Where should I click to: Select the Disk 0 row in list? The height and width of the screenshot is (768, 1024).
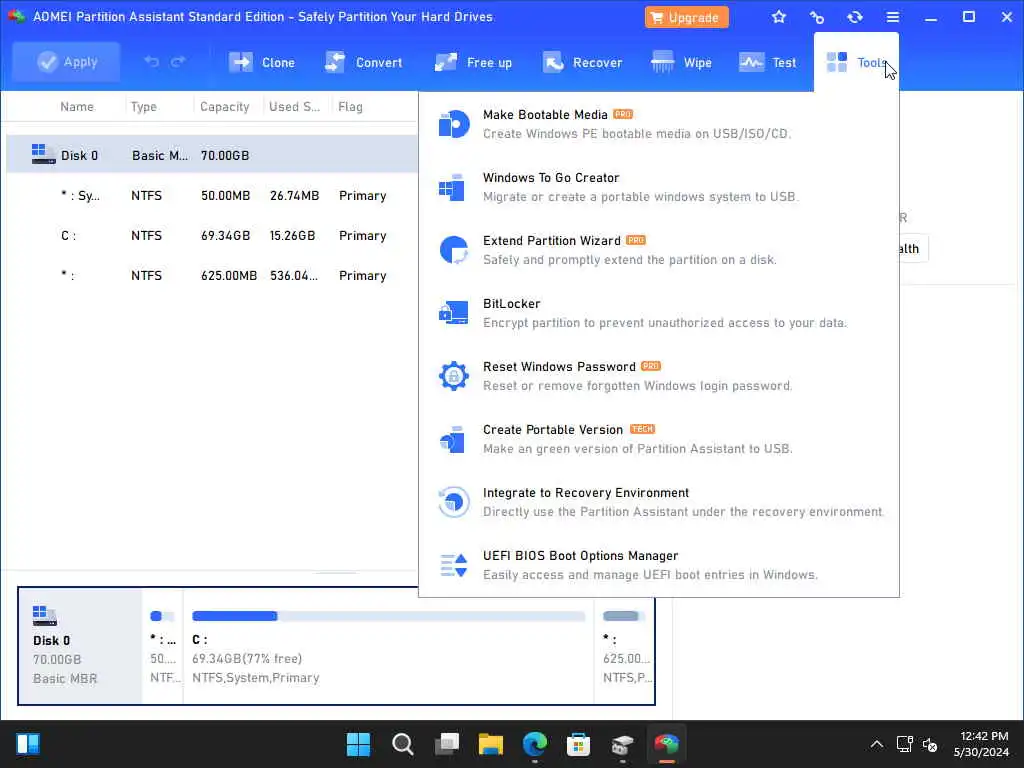pyautogui.click(x=212, y=155)
